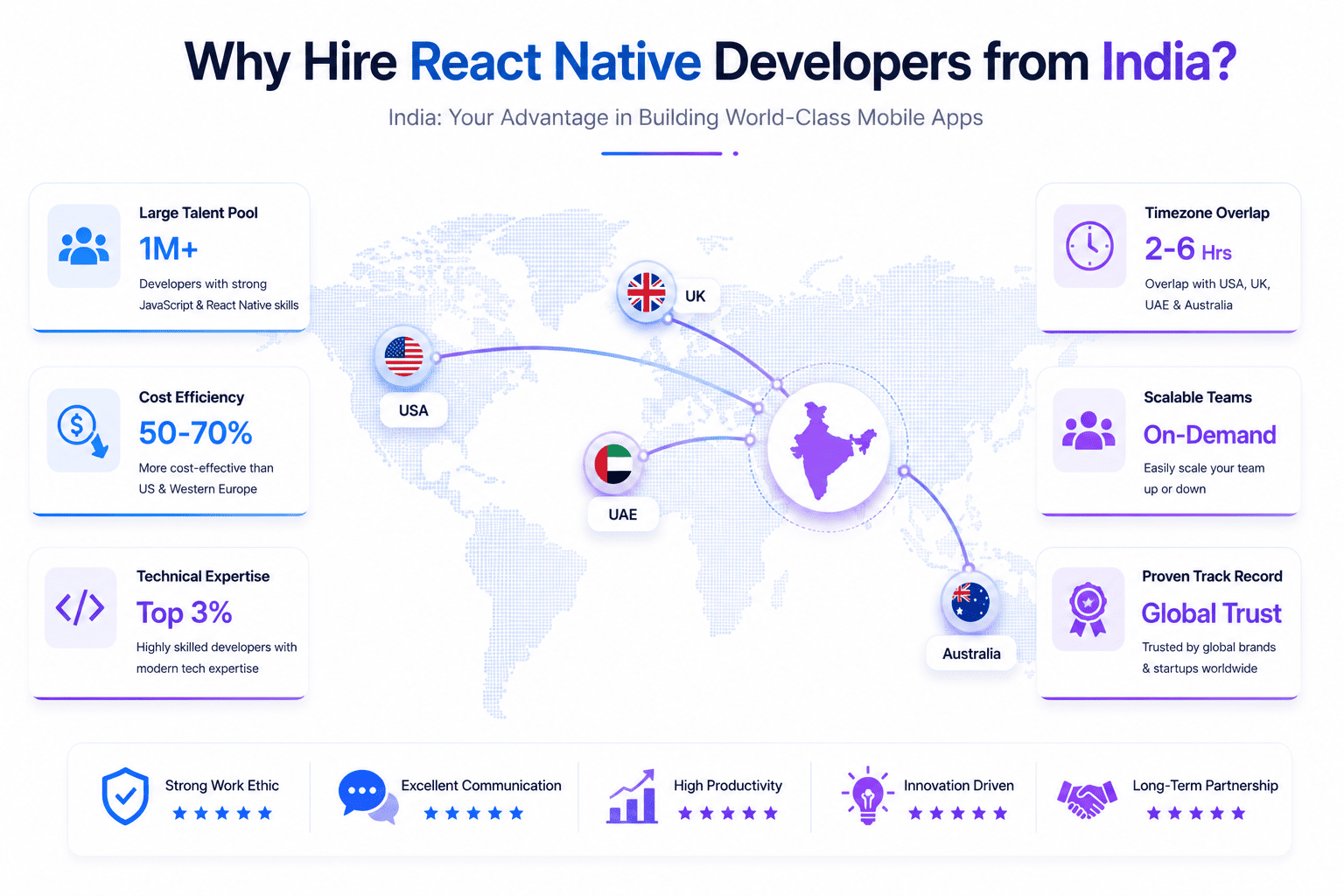Click the Long-Term Partnership handshake icon

pyautogui.click(x=1087, y=799)
